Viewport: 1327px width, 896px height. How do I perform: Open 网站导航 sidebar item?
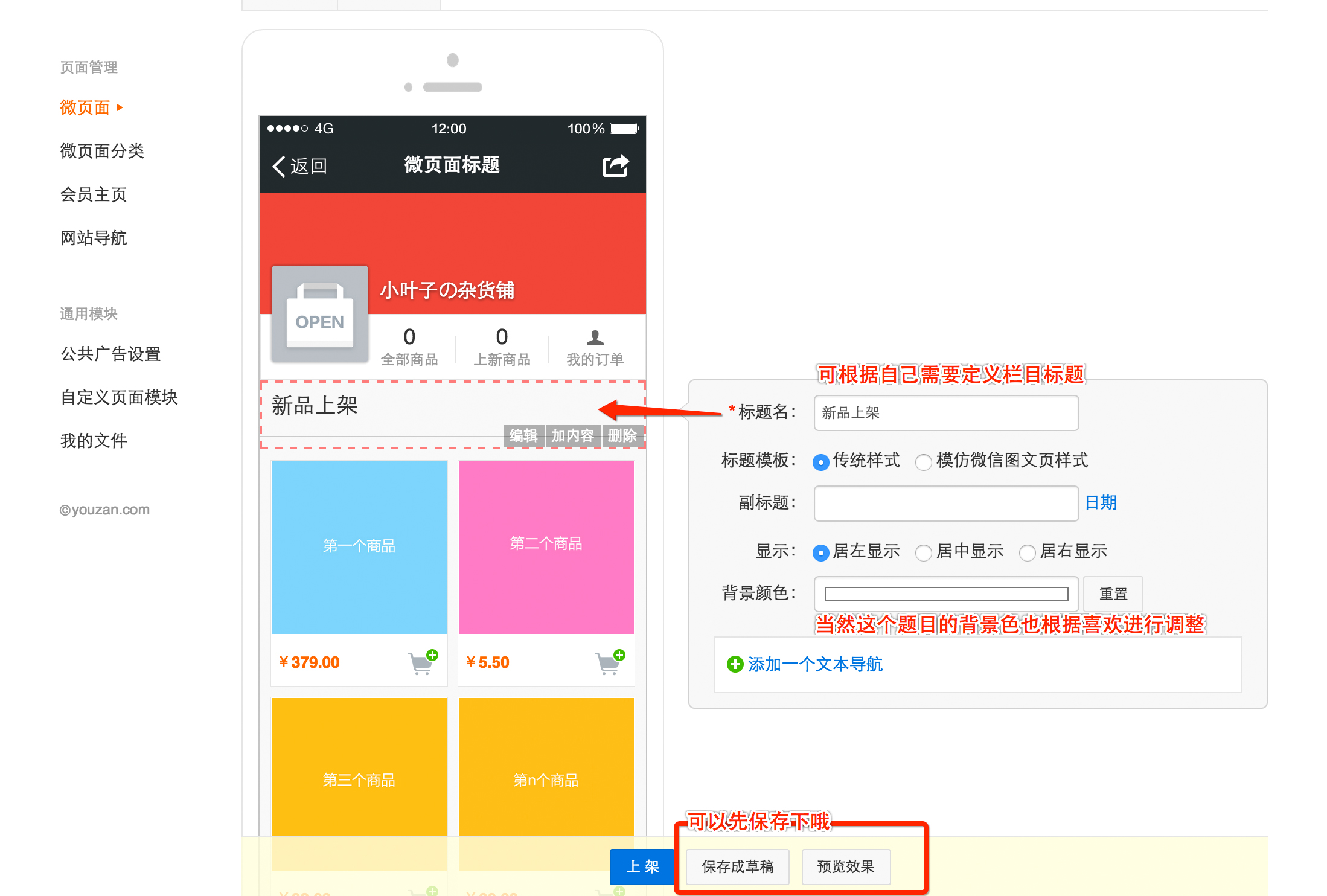point(94,238)
